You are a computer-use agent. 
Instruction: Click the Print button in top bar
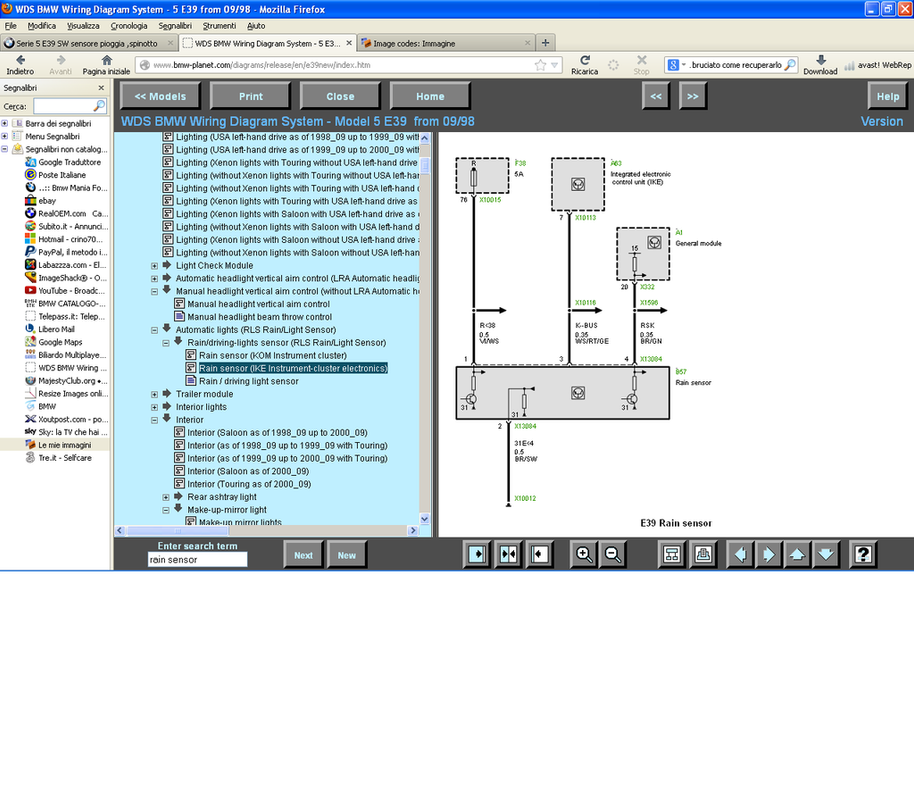(251, 96)
